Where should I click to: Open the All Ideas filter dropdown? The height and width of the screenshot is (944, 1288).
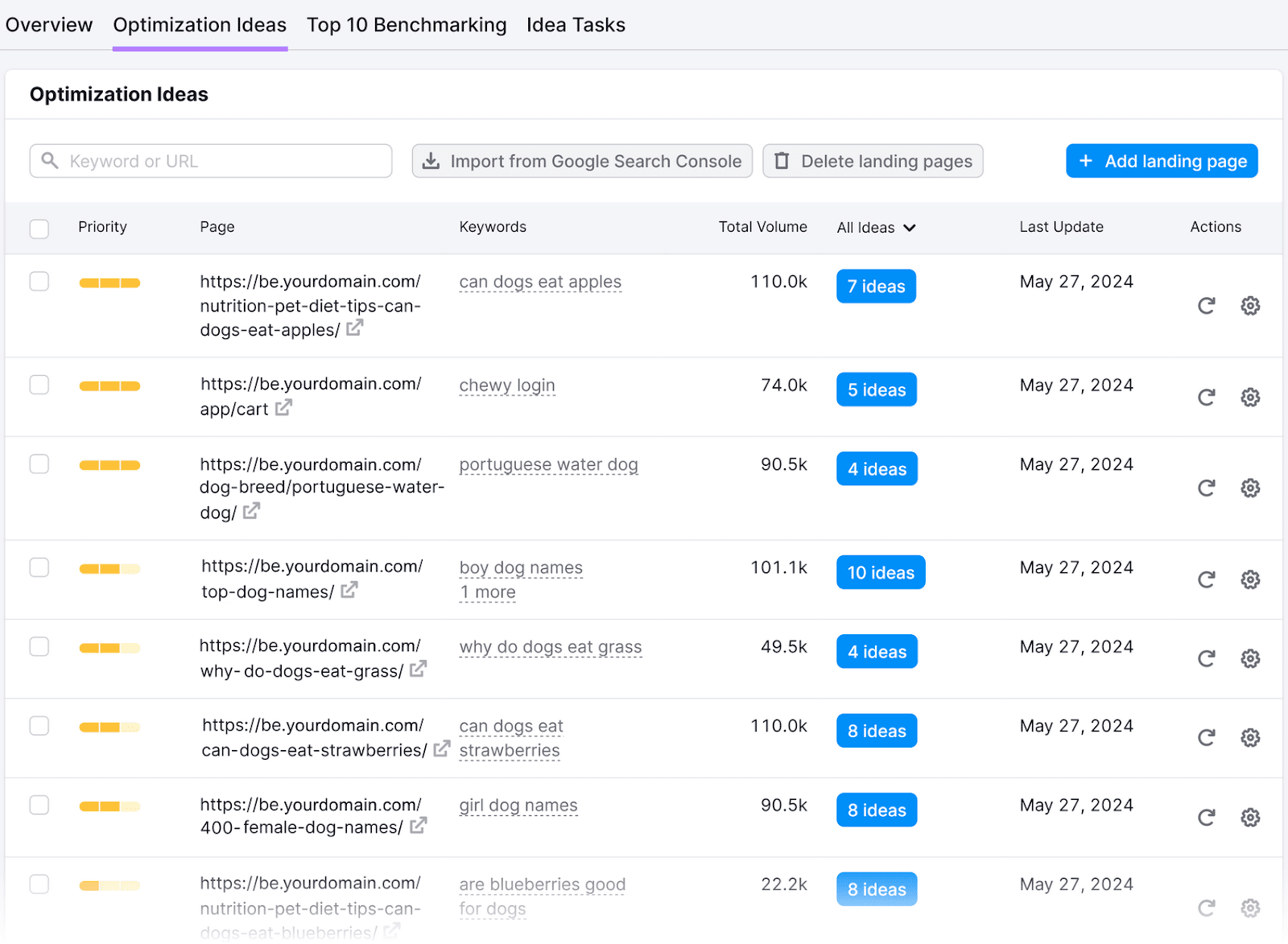click(x=876, y=228)
